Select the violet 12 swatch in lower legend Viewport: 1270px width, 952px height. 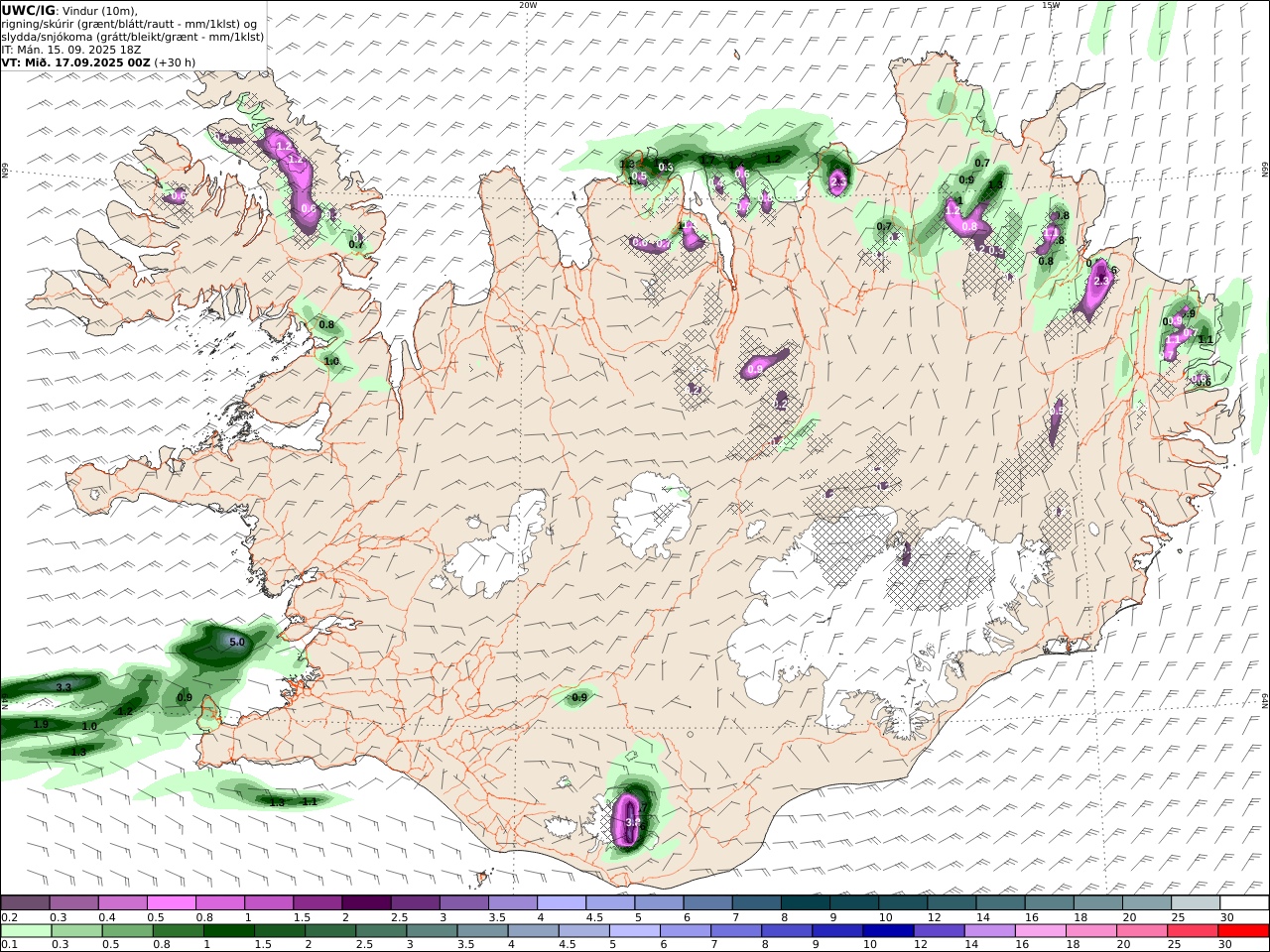point(939,930)
